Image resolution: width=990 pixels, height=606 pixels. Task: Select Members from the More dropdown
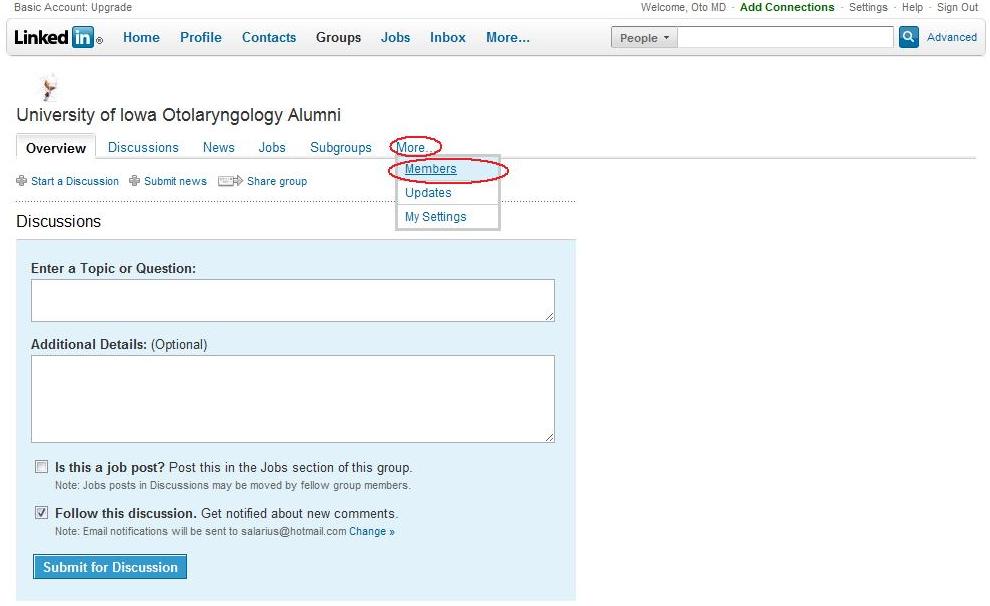pos(431,169)
